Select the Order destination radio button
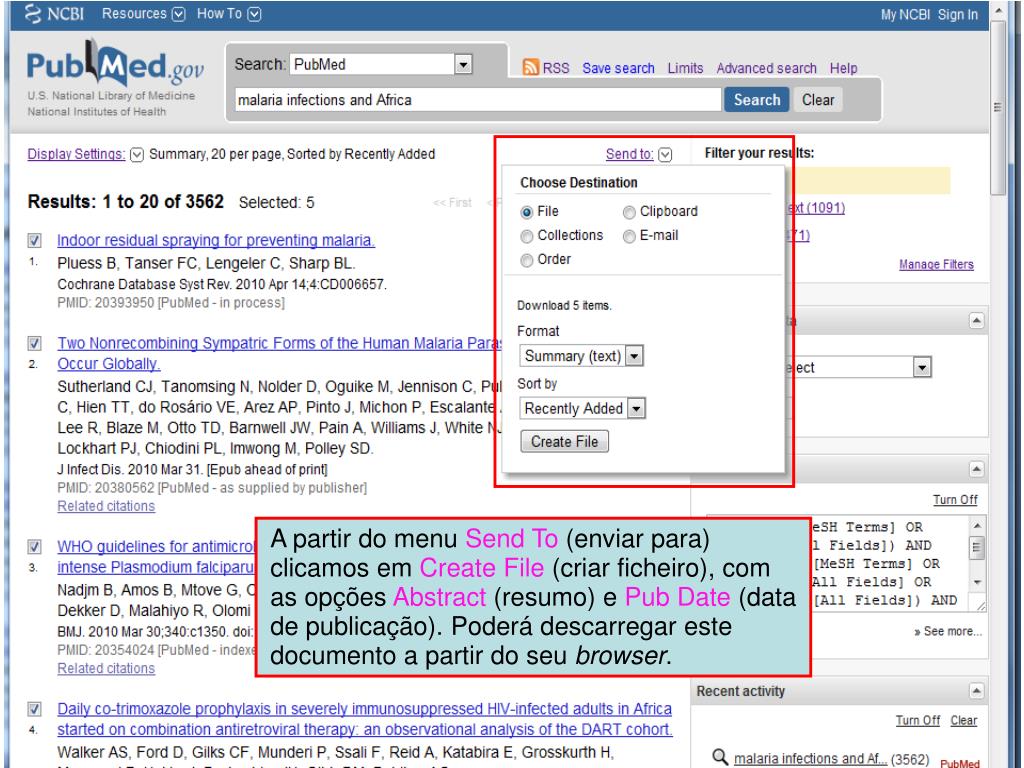 [526, 261]
